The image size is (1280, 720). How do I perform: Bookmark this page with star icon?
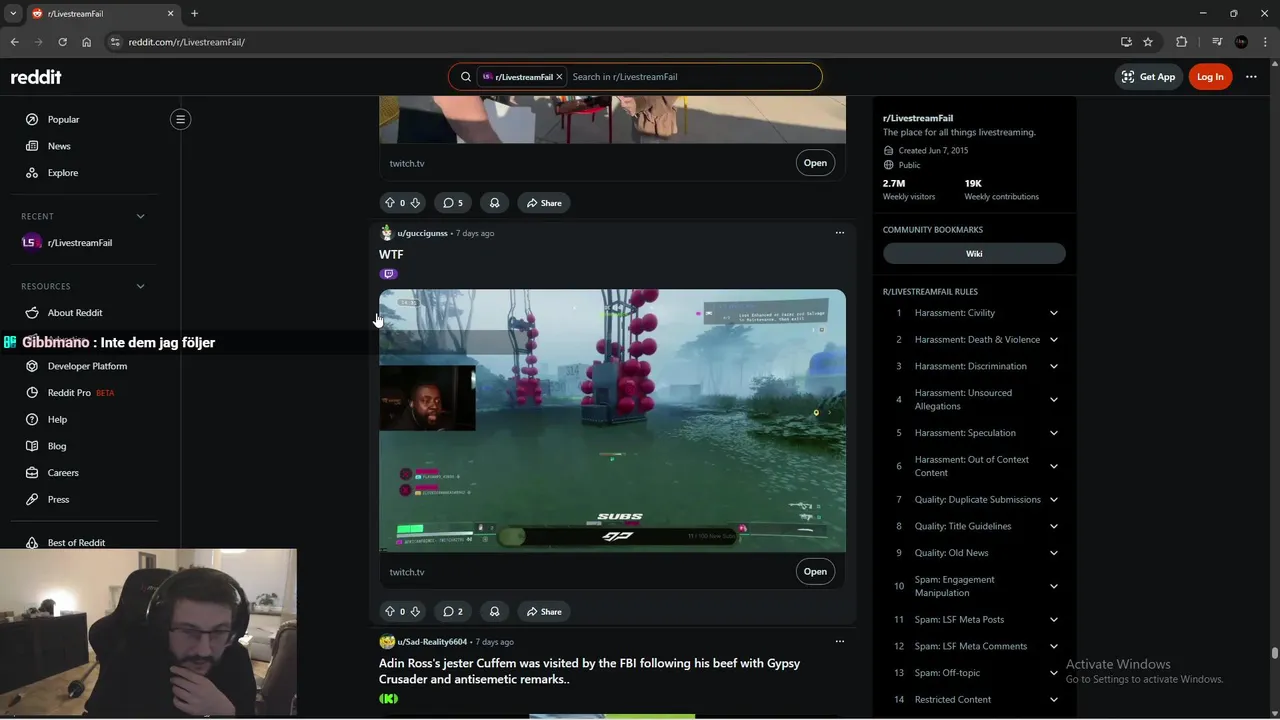1148,42
